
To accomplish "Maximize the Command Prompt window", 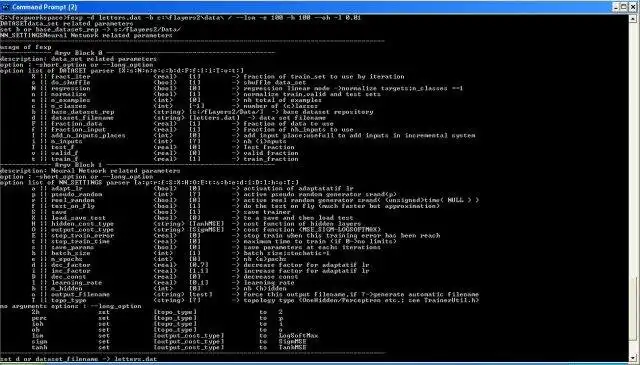I will click(624, 7).
